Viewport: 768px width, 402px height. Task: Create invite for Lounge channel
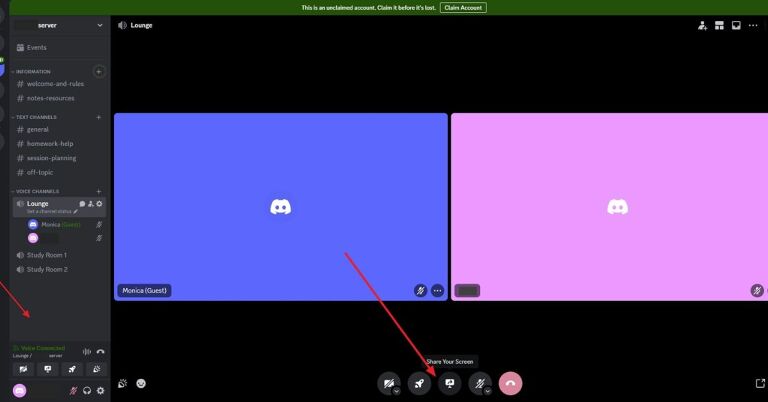pos(91,204)
